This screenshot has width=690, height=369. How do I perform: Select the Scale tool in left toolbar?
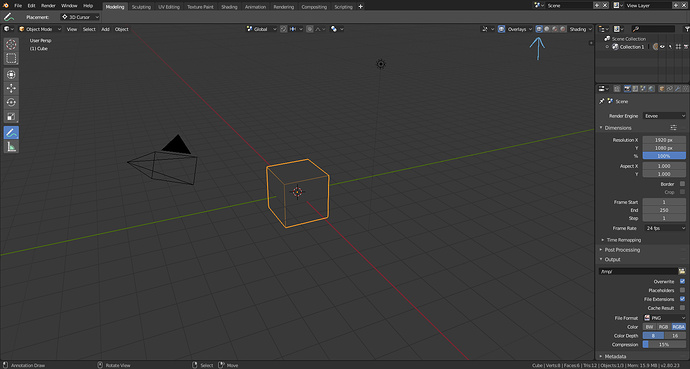(11, 117)
